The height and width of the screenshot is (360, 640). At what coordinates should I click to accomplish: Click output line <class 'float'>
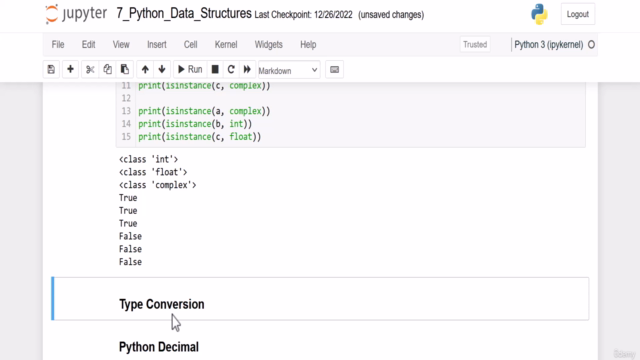click(153, 172)
